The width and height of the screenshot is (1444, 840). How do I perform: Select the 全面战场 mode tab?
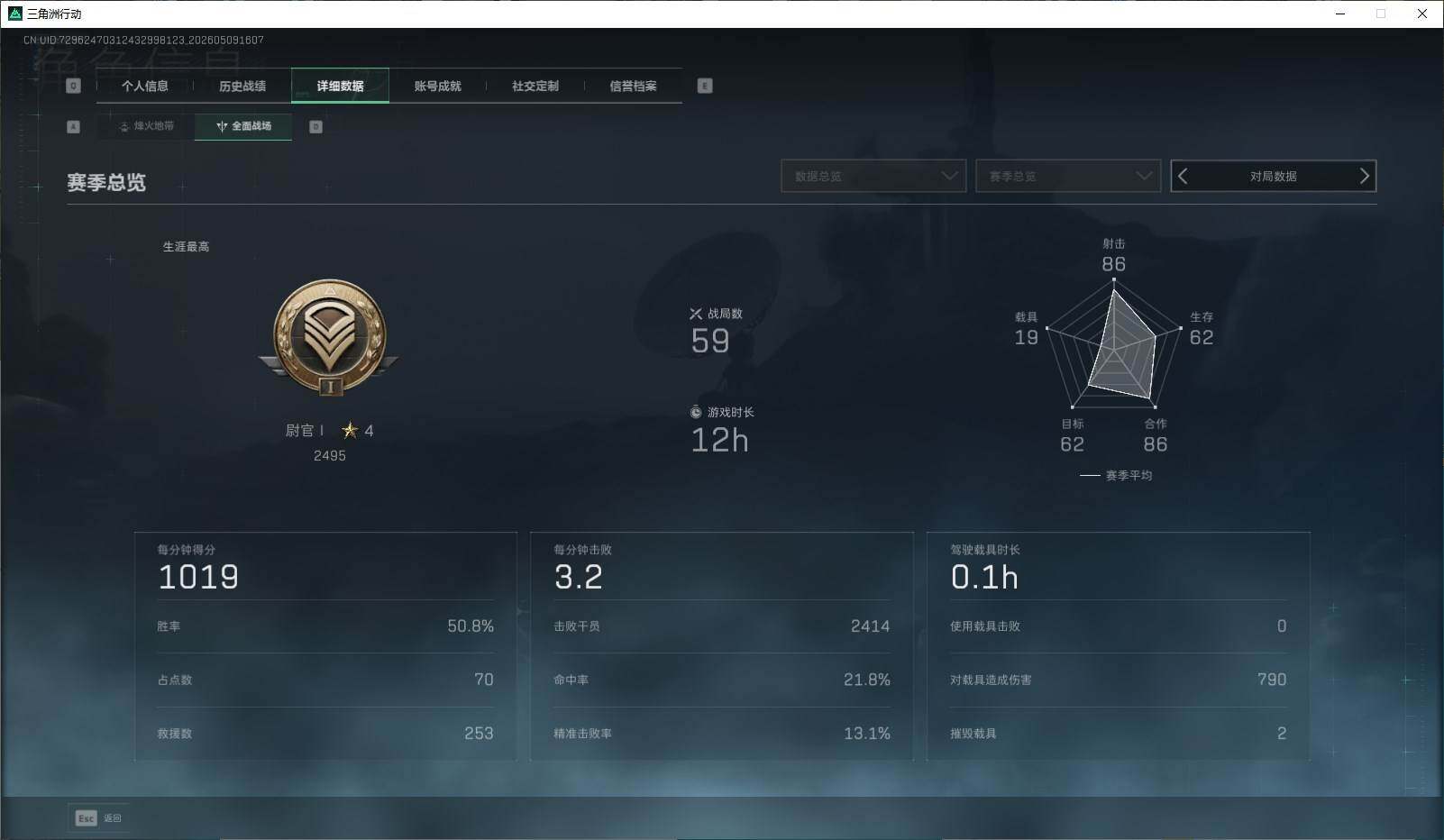pyautogui.click(x=243, y=126)
